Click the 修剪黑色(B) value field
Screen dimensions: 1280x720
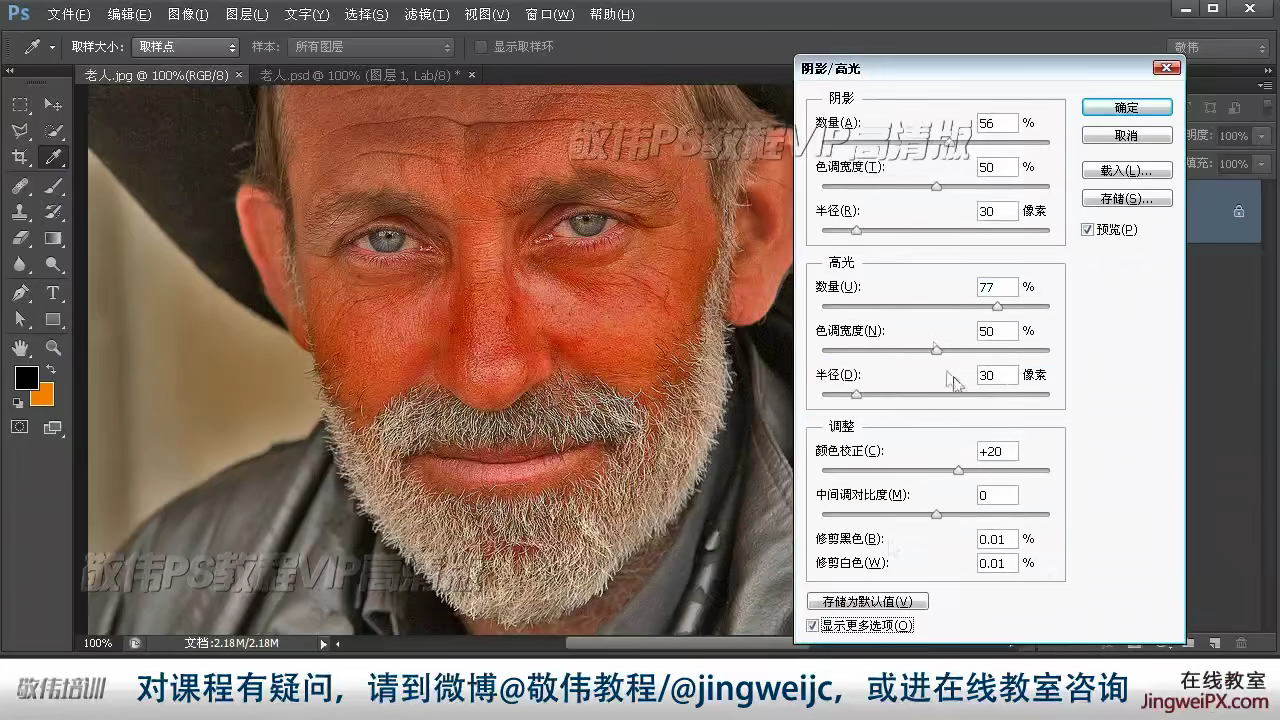(x=997, y=539)
